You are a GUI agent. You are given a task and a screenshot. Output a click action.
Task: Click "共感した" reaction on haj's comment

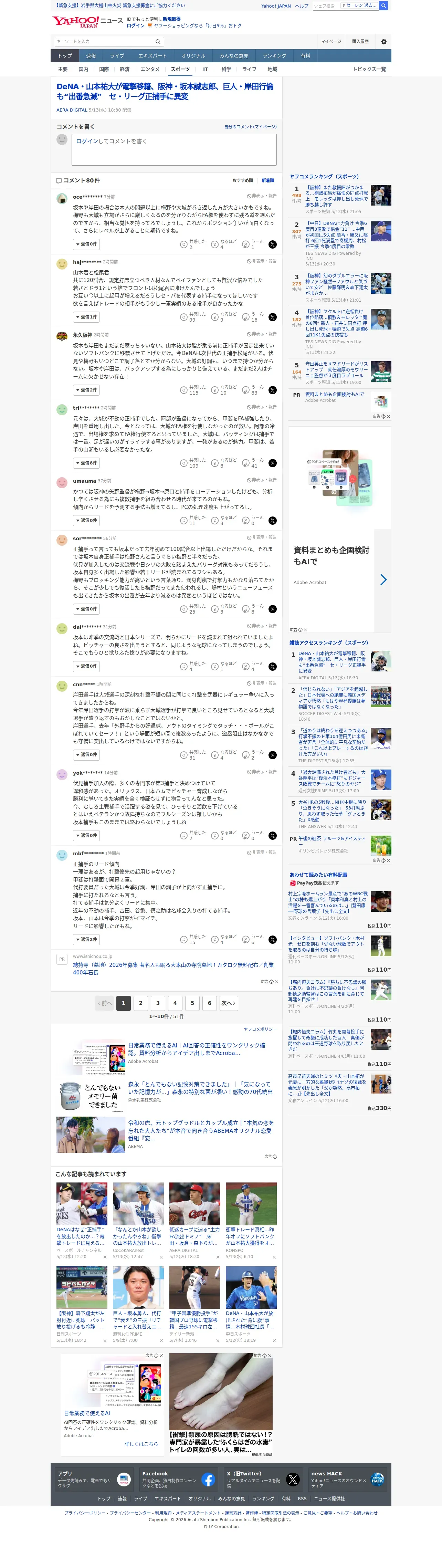193,317
